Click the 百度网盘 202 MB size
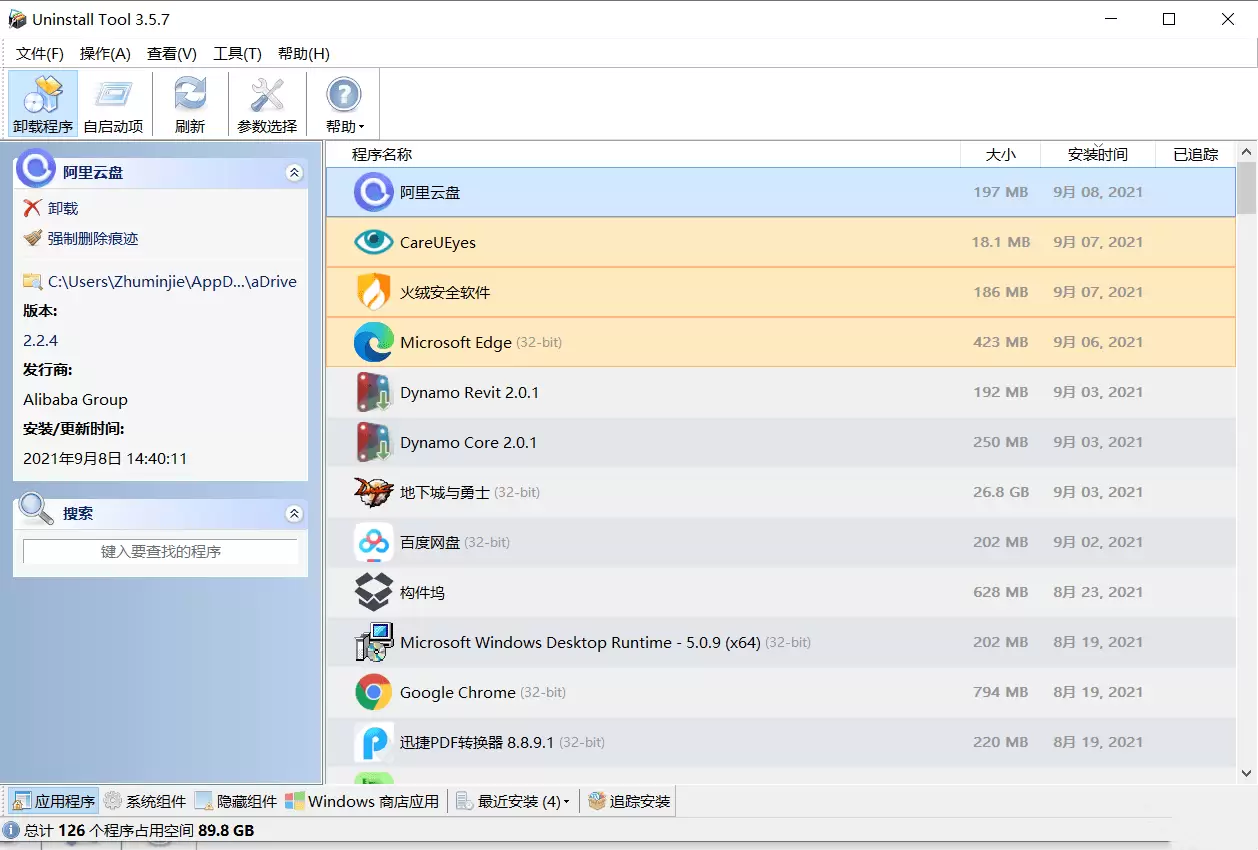The image size is (1258, 850). [x=1000, y=542]
